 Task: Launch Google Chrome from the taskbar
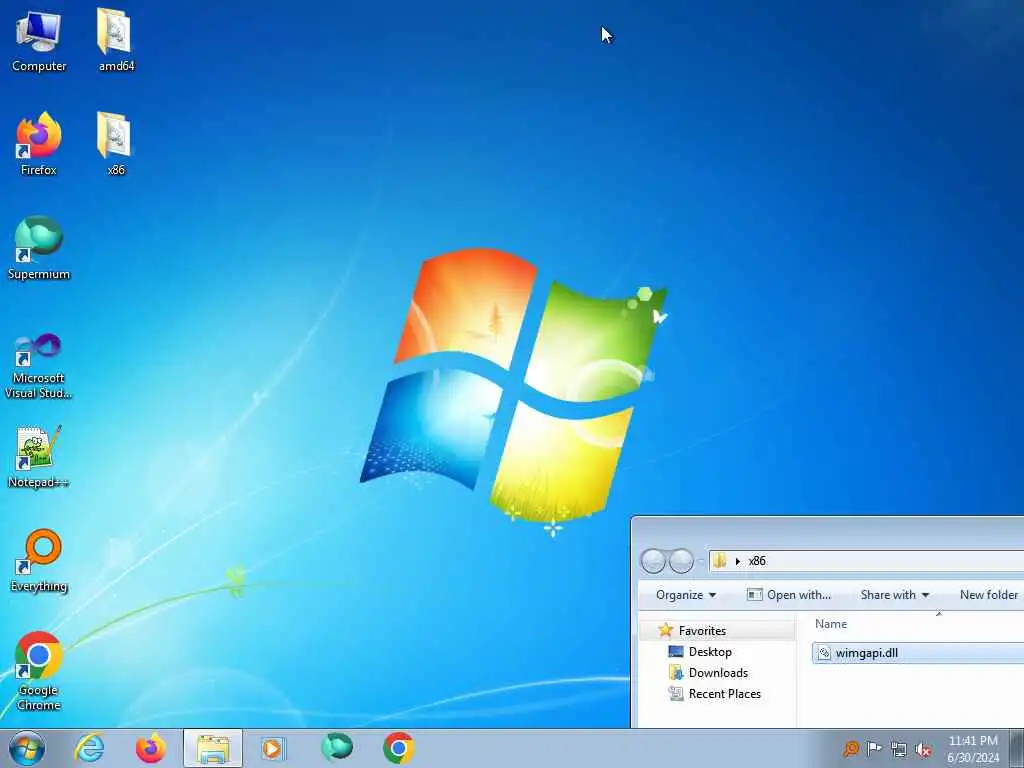point(398,748)
